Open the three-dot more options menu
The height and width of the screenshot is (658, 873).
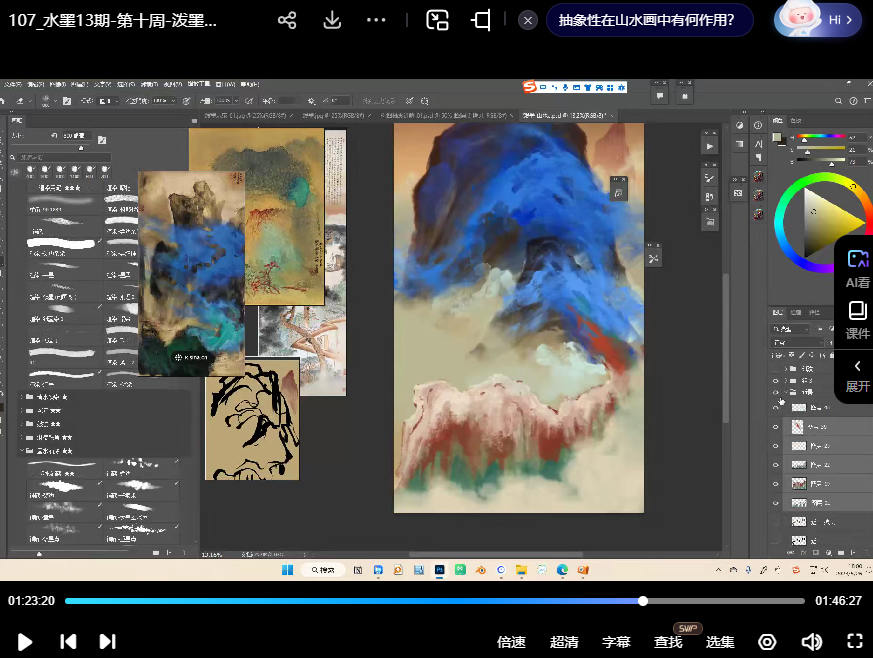(377, 20)
